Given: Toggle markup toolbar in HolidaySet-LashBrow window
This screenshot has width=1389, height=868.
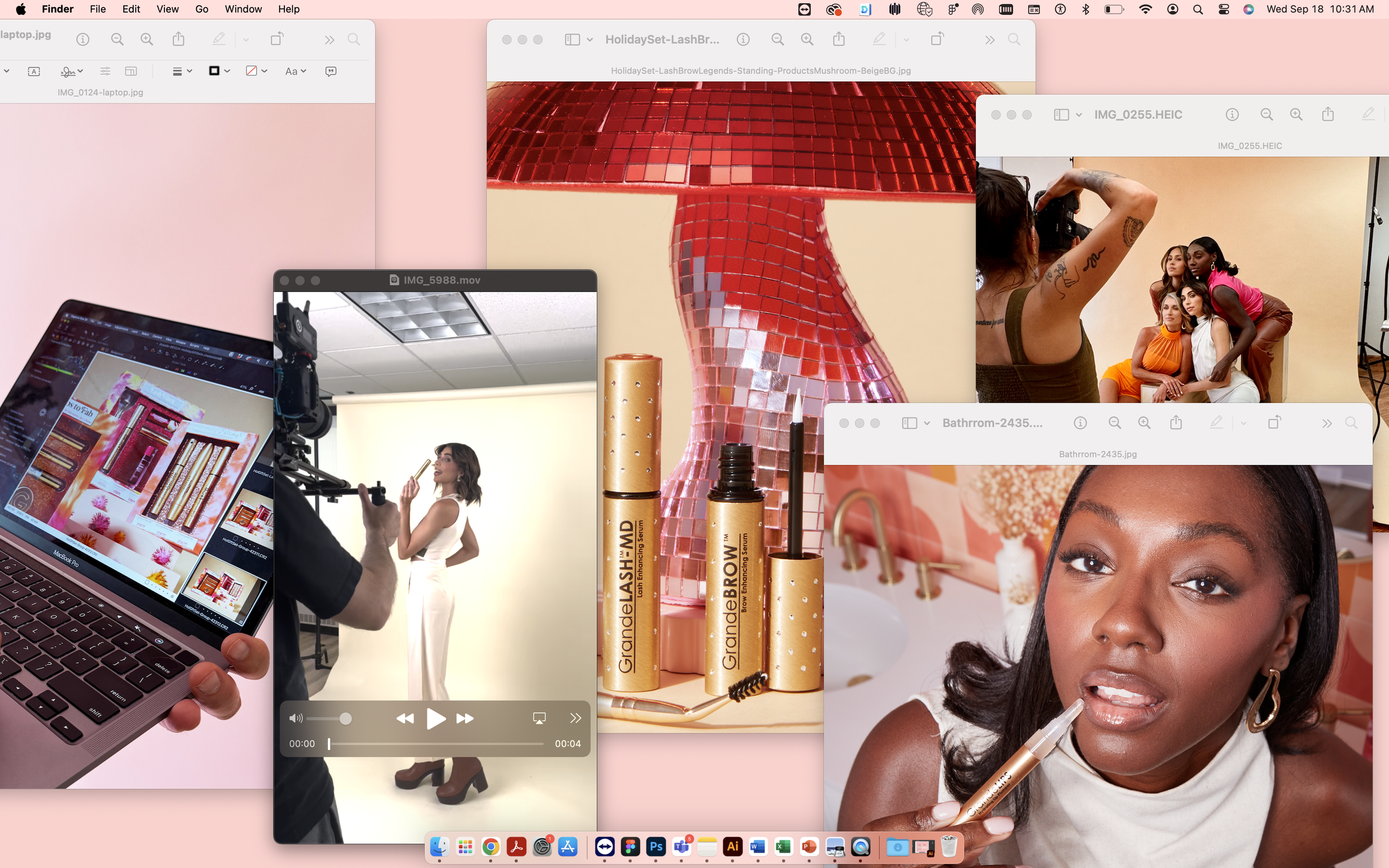Looking at the screenshot, I should 879,39.
